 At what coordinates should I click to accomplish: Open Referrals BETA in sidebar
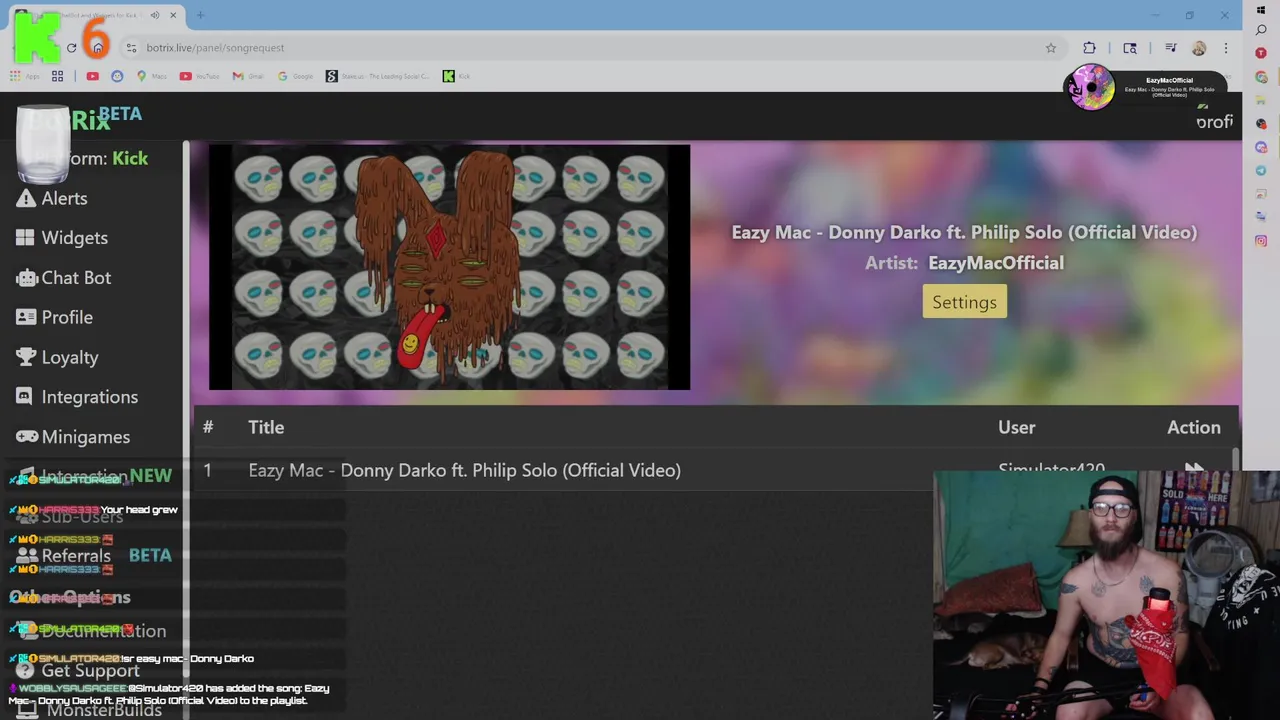pyautogui.click(x=93, y=556)
